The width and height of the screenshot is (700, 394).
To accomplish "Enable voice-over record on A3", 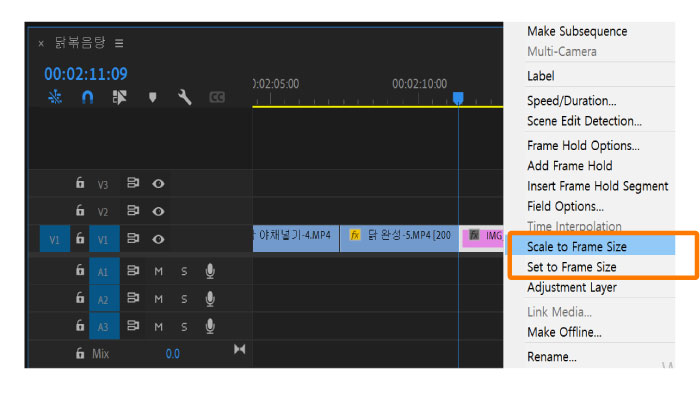I will coord(210,327).
